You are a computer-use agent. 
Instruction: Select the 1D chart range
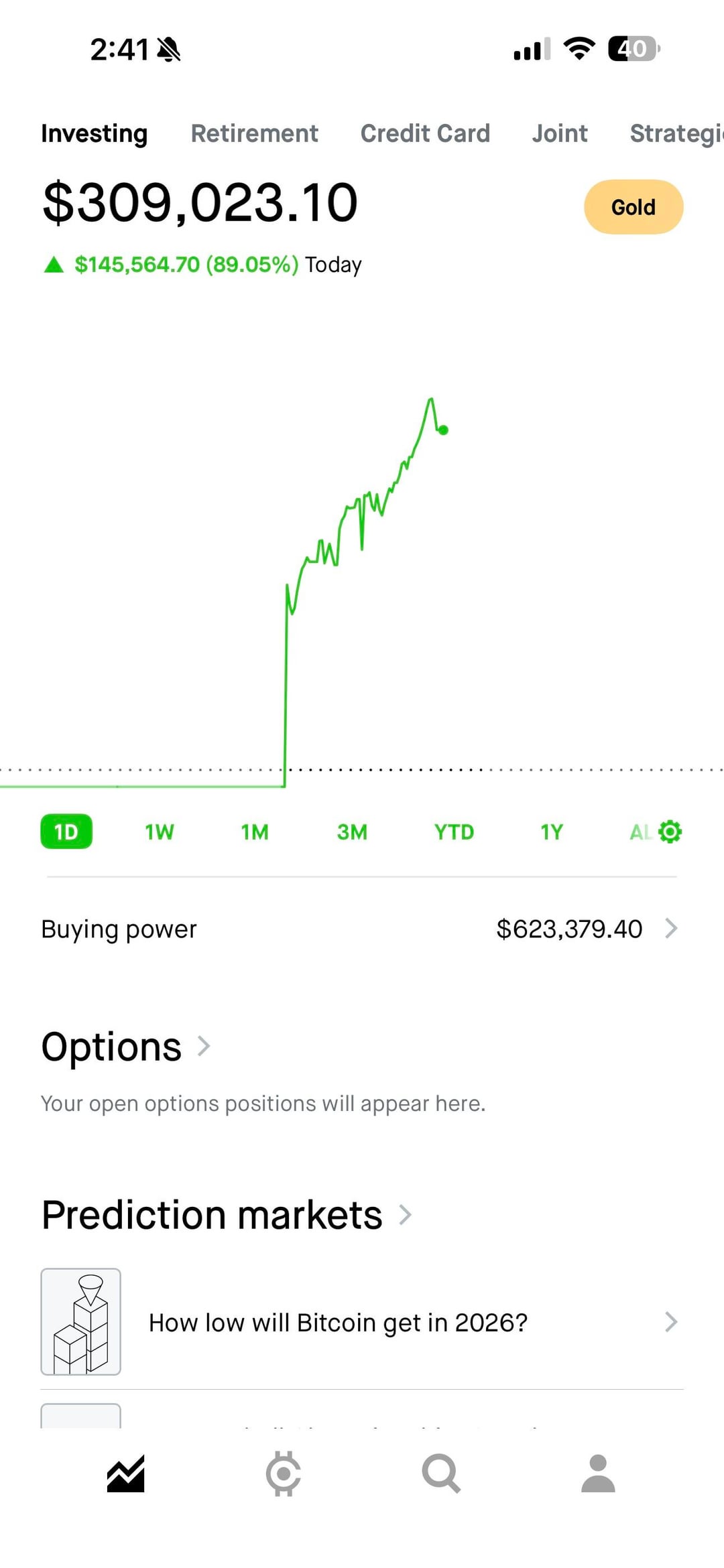(x=66, y=832)
